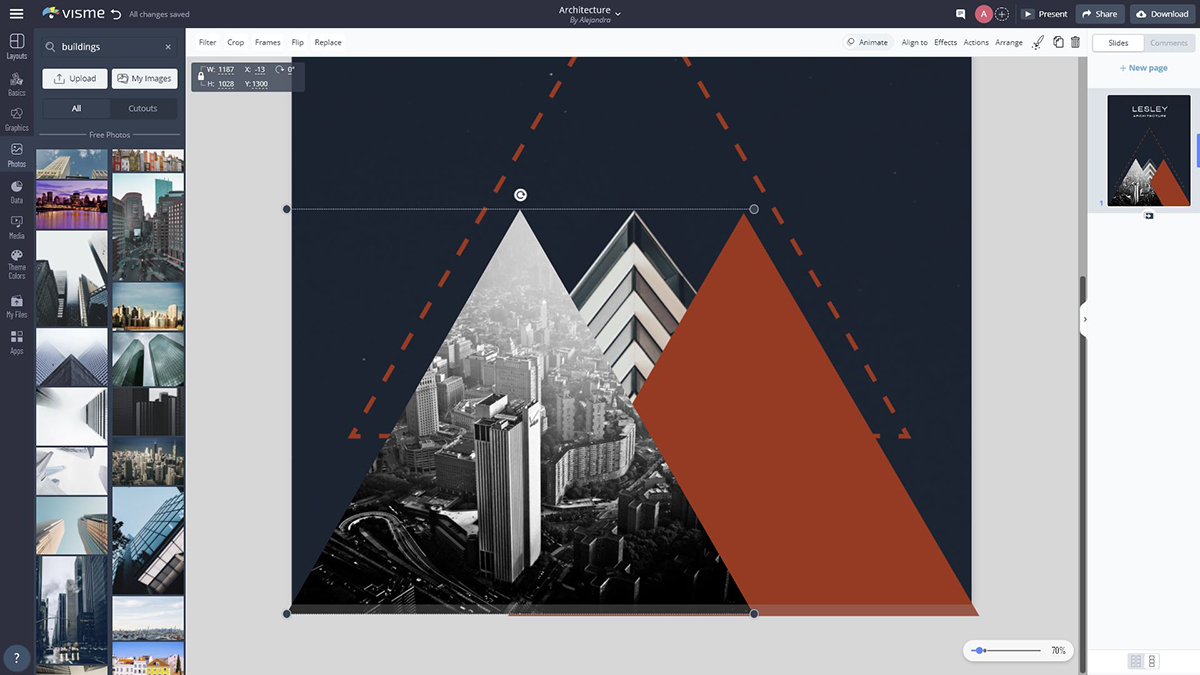Select the purple city skyline photo
This screenshot has height=675, width=1200.
pos(72,204)
